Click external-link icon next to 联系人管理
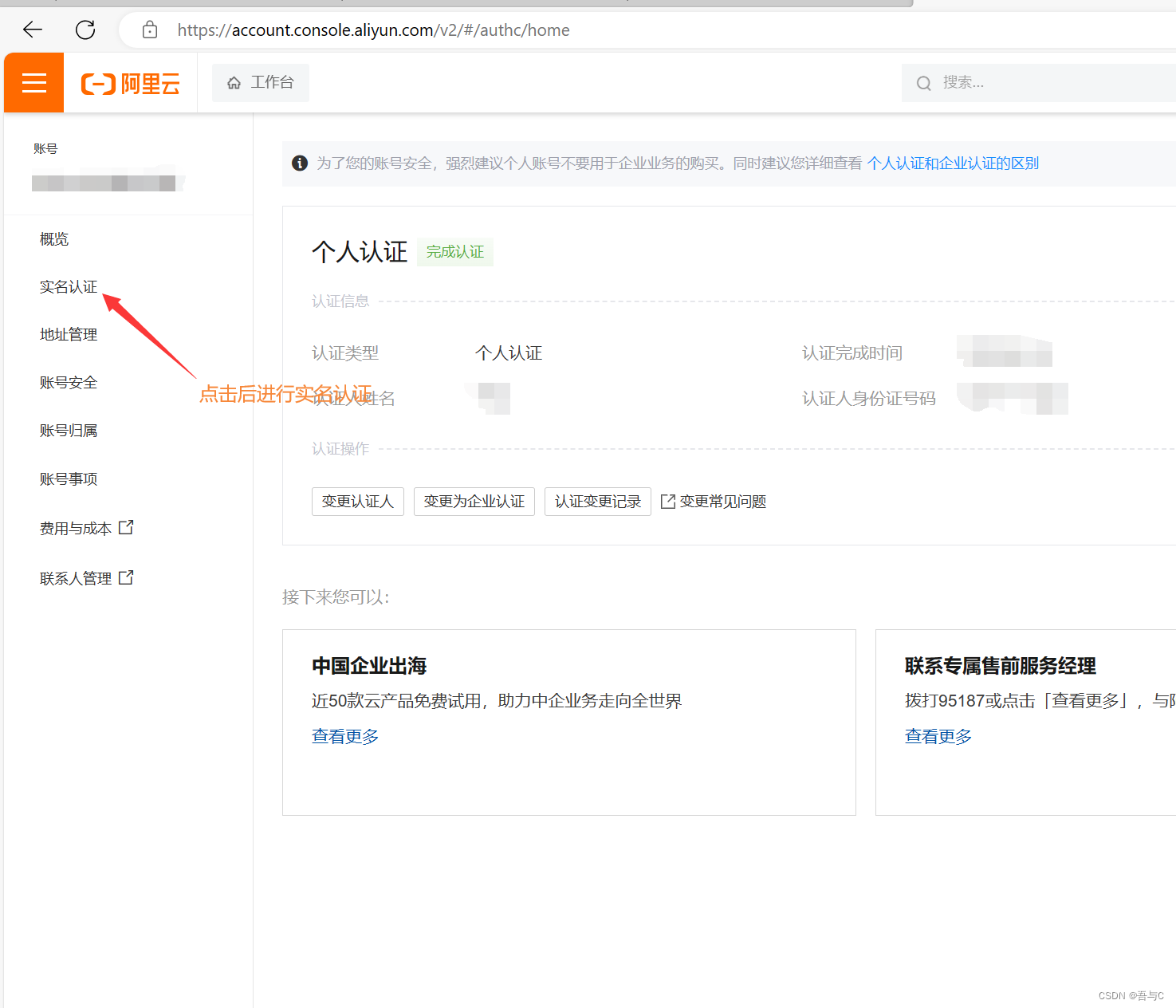 pyautogui.click(x=126, y=578)
